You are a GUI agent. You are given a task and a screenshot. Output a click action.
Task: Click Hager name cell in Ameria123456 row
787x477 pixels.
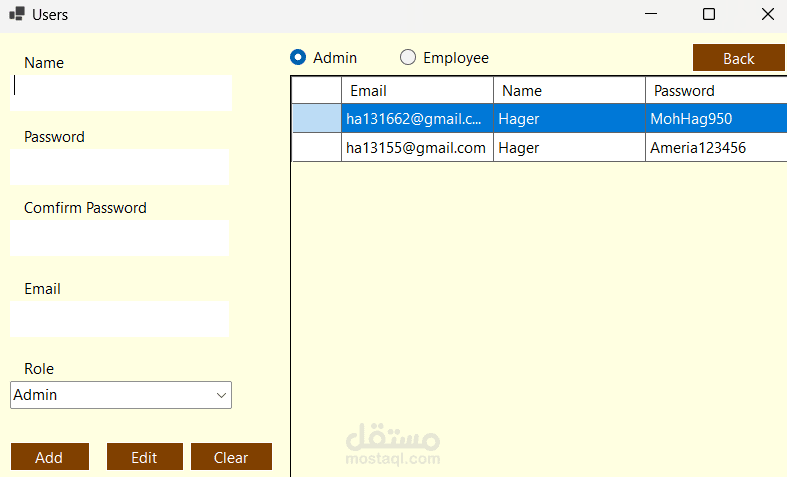coord(569,148)
